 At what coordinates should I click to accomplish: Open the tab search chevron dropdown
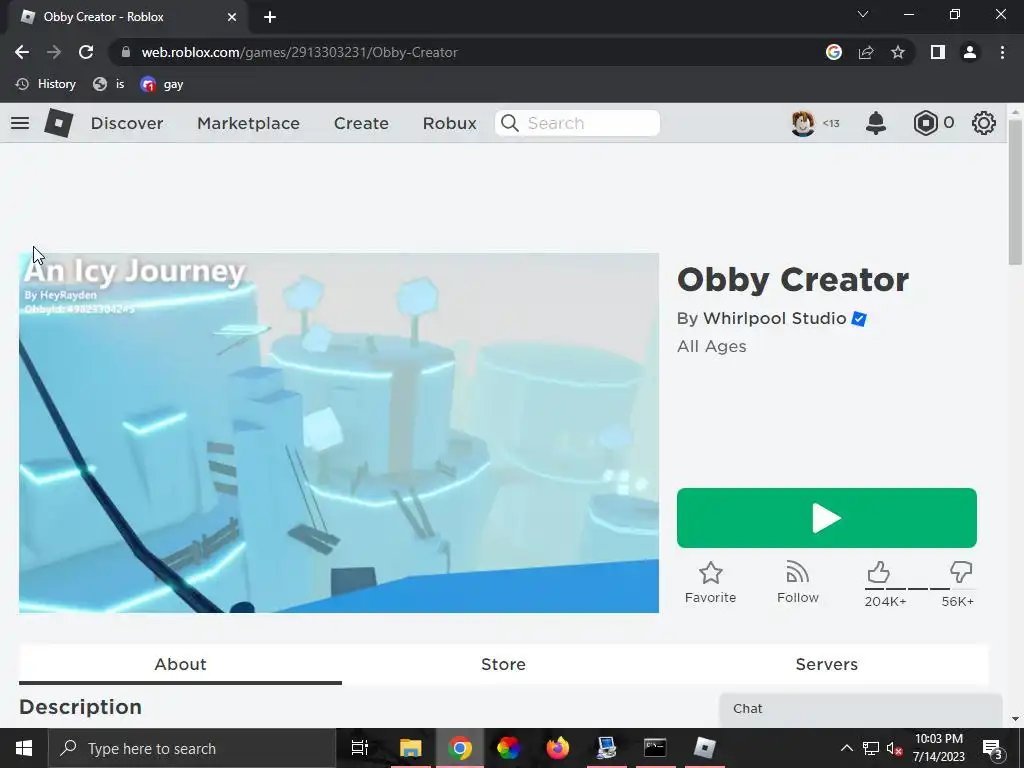863,14
